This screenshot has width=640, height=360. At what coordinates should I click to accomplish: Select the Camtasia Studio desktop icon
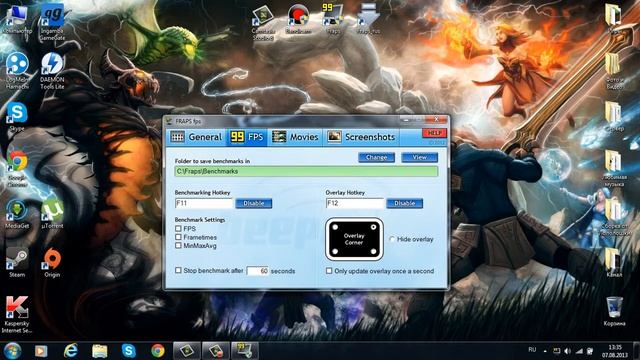coord(263,22)
